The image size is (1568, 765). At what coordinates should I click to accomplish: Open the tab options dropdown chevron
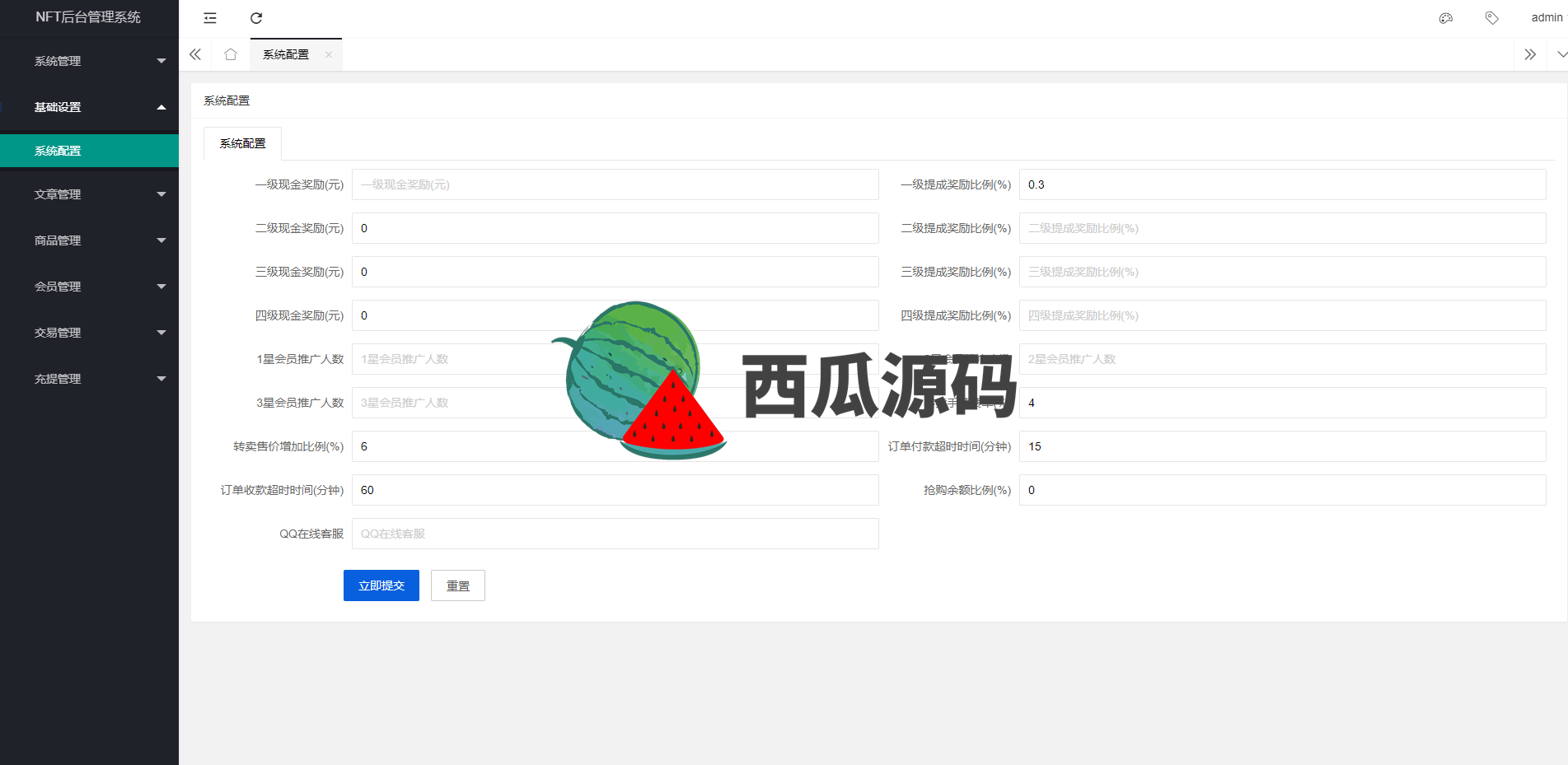click(x=1561, y=54)
